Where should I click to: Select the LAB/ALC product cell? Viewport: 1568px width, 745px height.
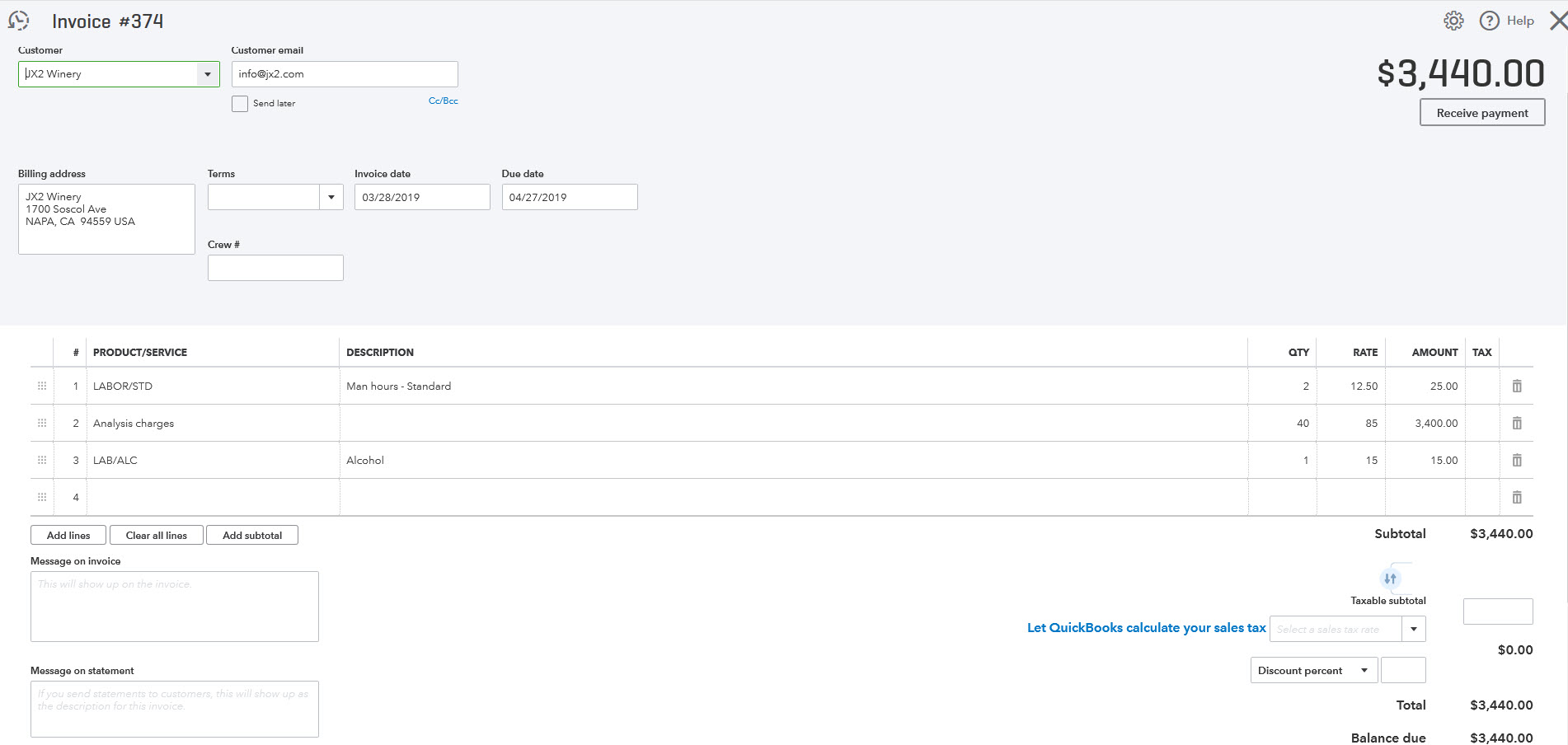click(x=213, y=460)
